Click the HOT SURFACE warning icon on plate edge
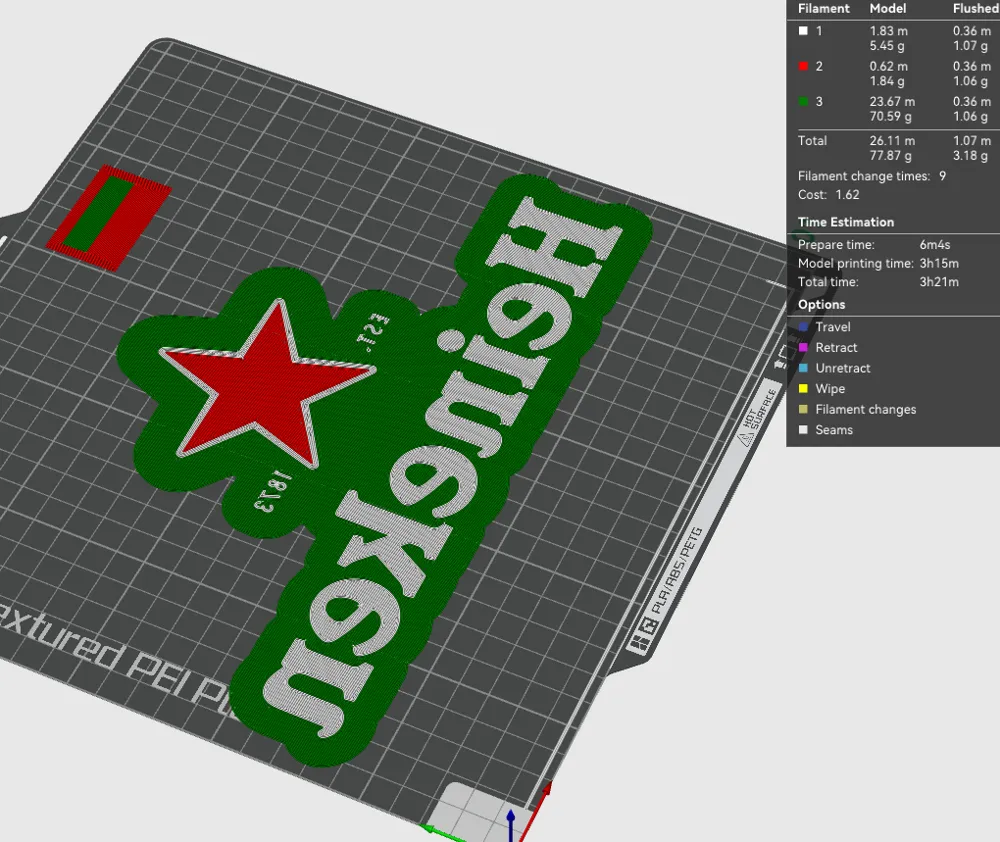The width and height of the screenshot is (1000, 842). 746,437
